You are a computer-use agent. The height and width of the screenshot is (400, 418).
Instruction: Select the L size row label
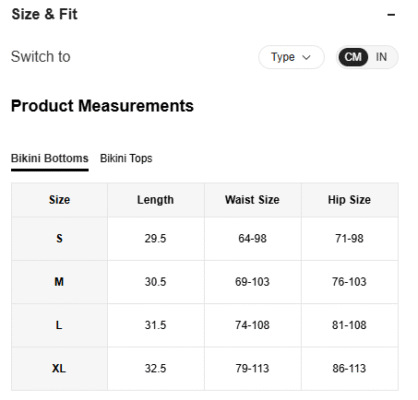tap(60, 325)
